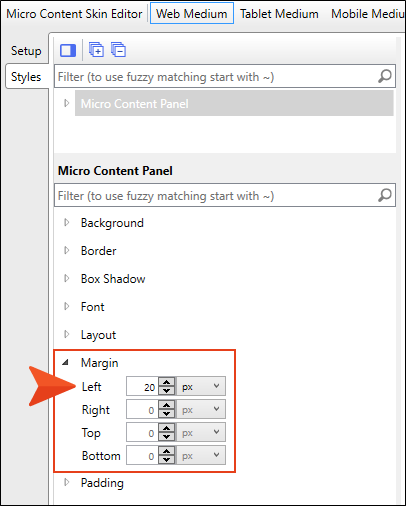406x506 pixels.
Task: Click the Expand All icon
Action: point(96,50)
